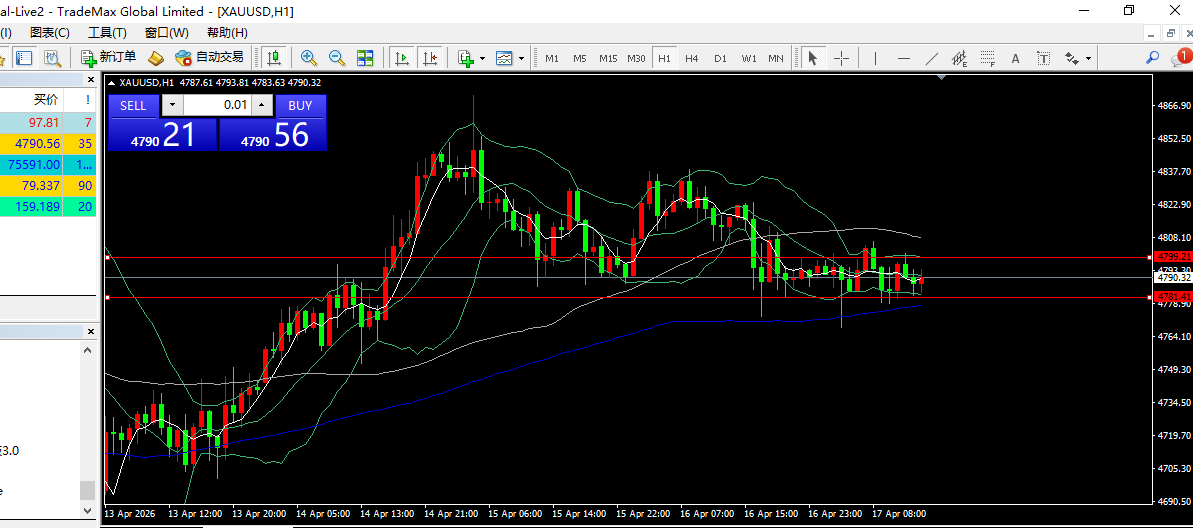Viewport: 1193px width, 528px height.
Task: Launch MetaEditor from the yellow book icon
Action: point(156,58)
